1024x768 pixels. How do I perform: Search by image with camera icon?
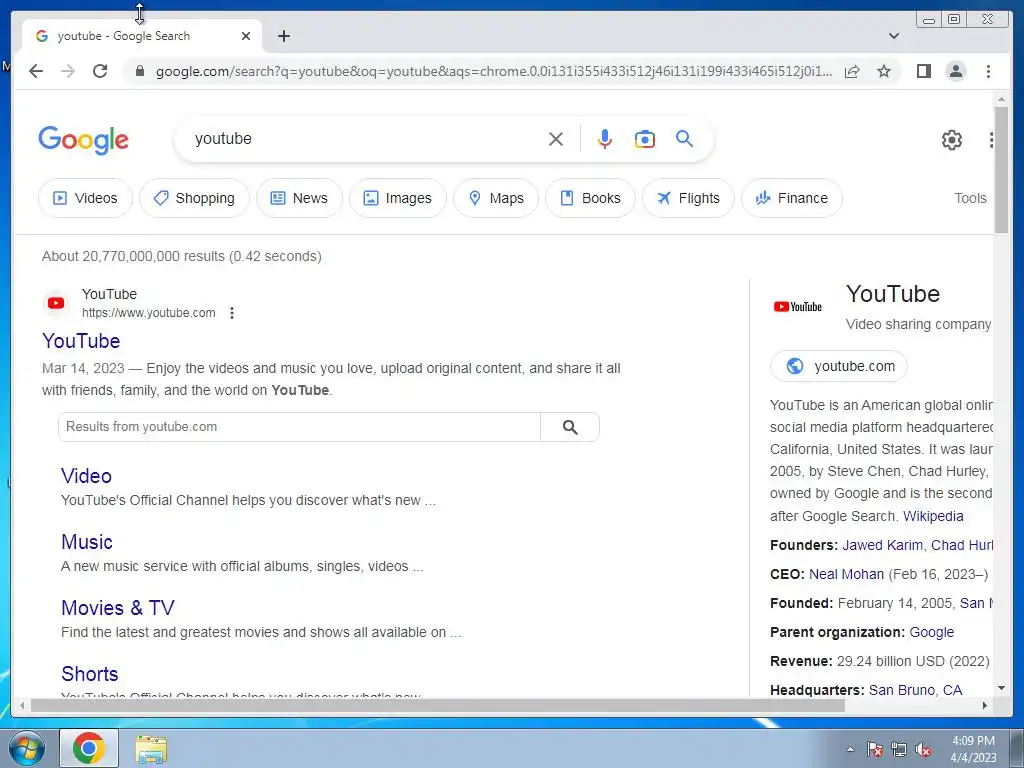tap(645, 139)
